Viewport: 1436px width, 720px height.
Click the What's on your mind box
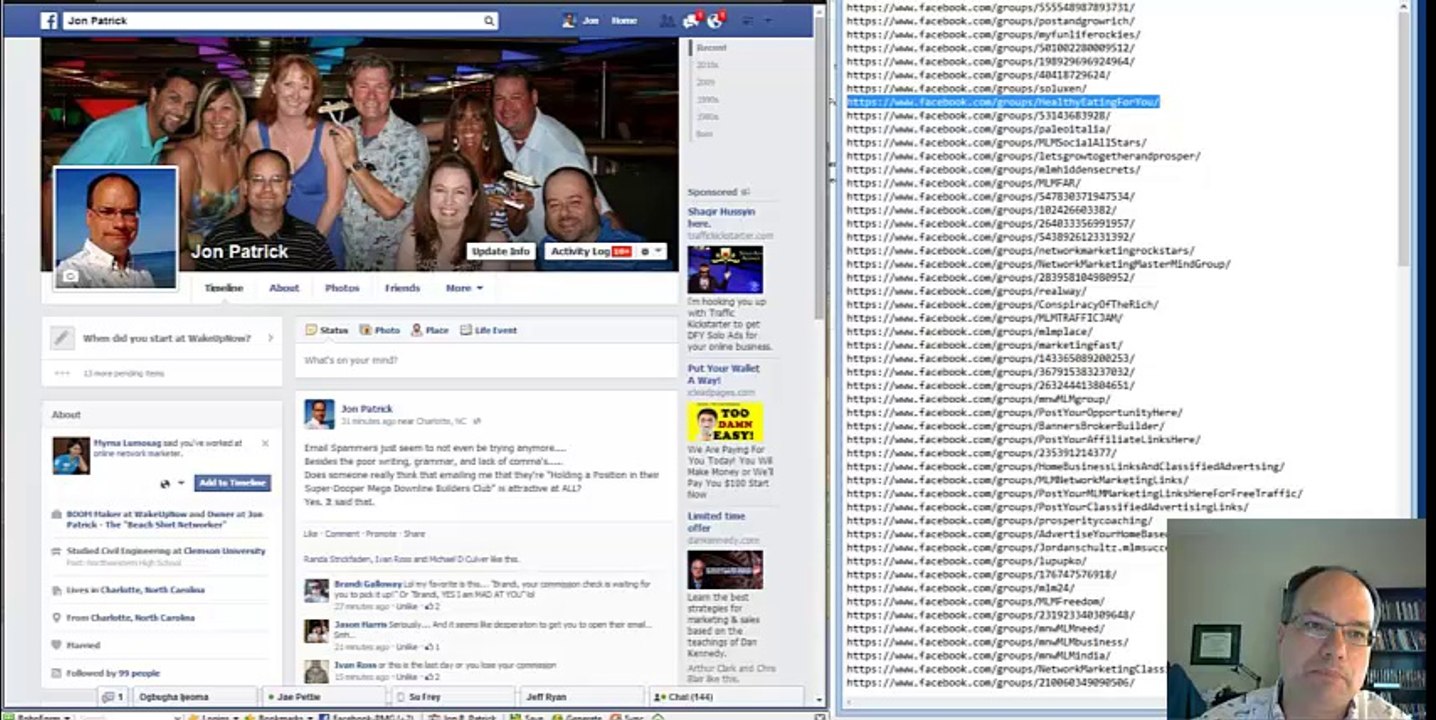click(x=486, y=361)
